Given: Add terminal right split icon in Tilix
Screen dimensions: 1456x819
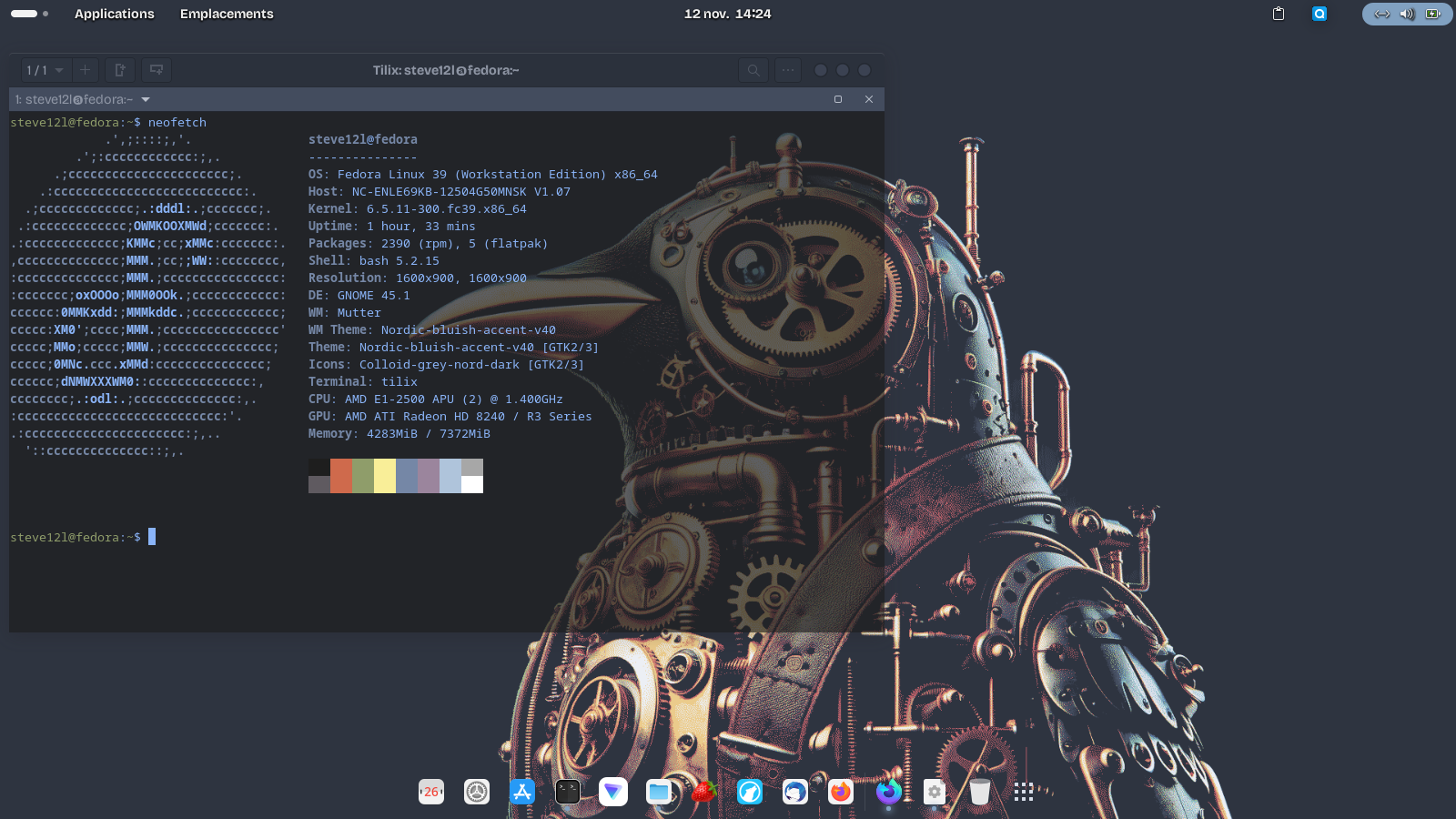Looking at the screenshot, I should [x=119, y=70].
